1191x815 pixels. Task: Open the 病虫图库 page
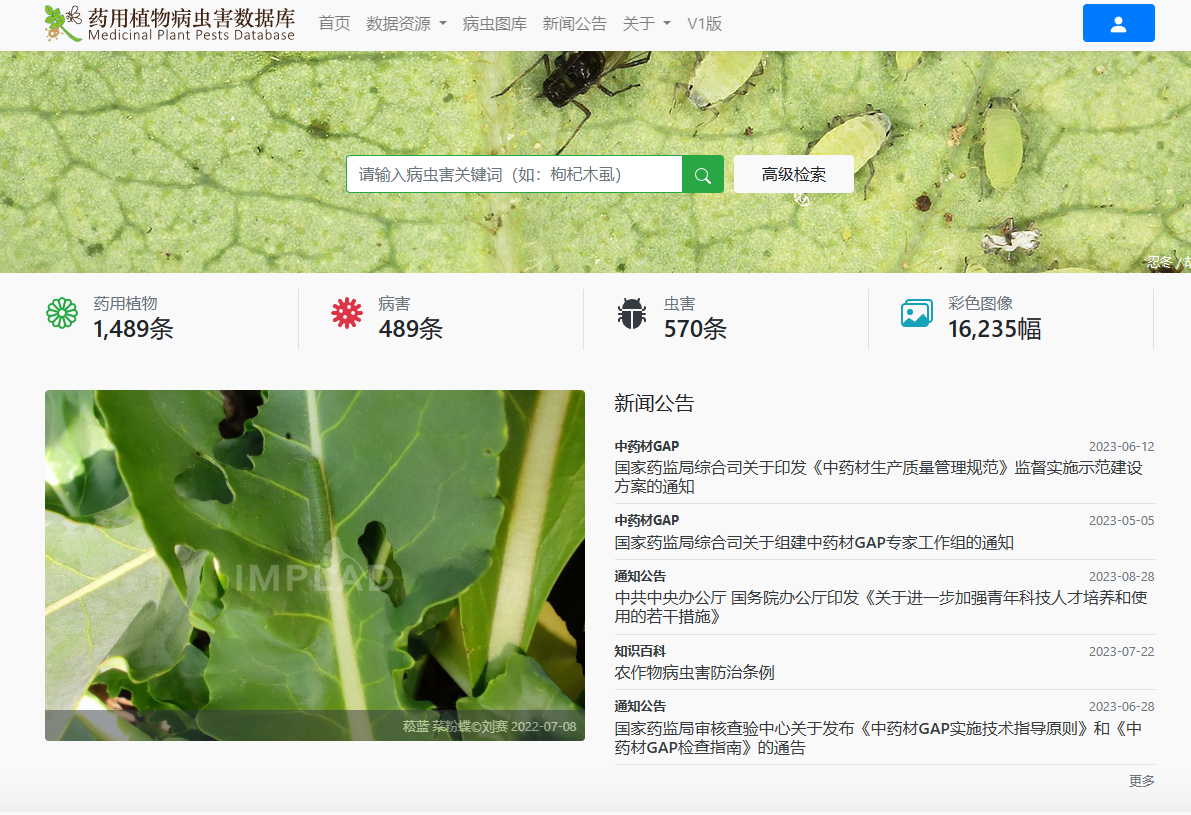pyautogui.click(x=494, y=24)
